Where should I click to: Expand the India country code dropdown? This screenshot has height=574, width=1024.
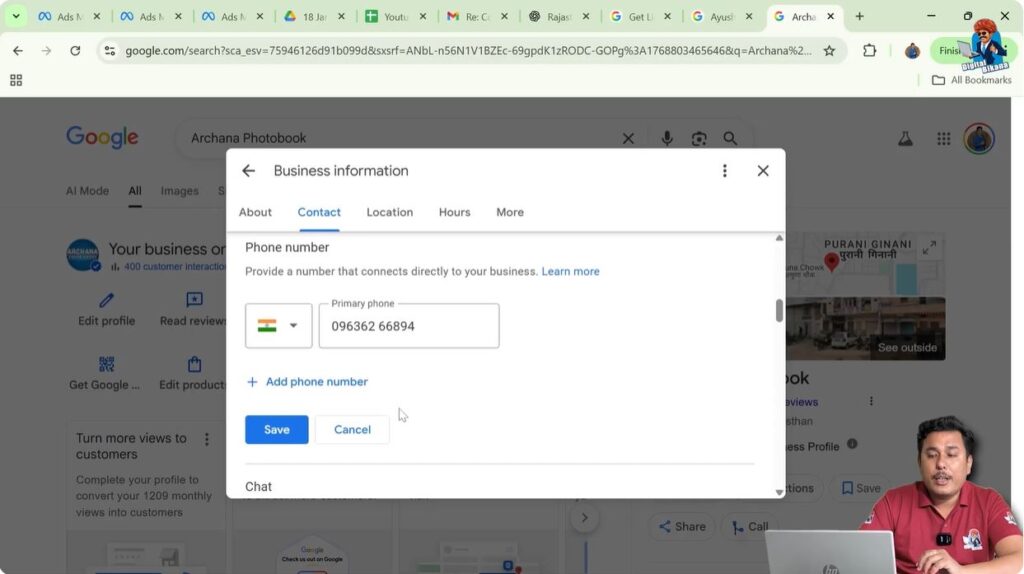click(278, 326)
